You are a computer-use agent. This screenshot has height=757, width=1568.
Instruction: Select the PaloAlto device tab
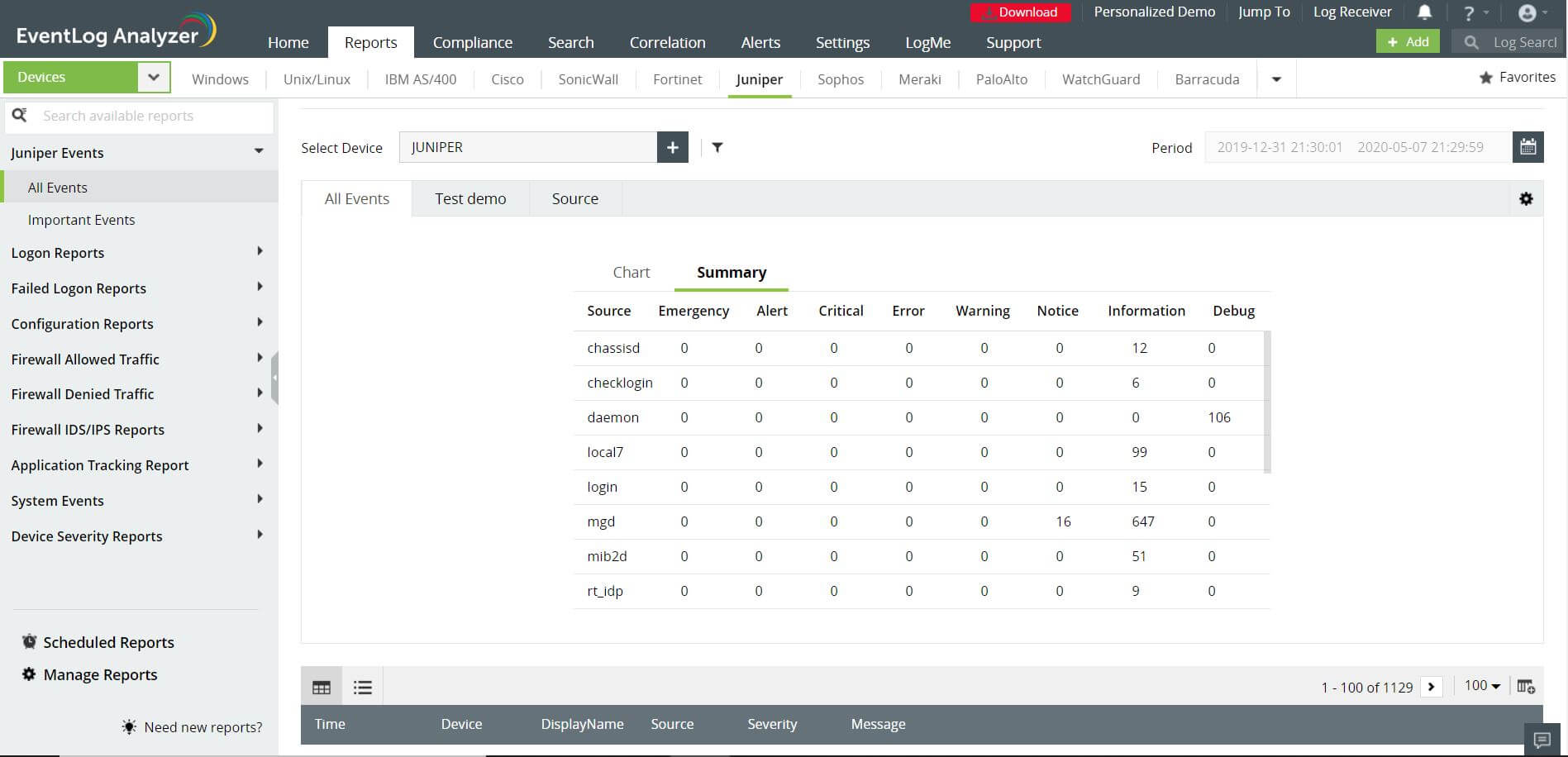1002,79
